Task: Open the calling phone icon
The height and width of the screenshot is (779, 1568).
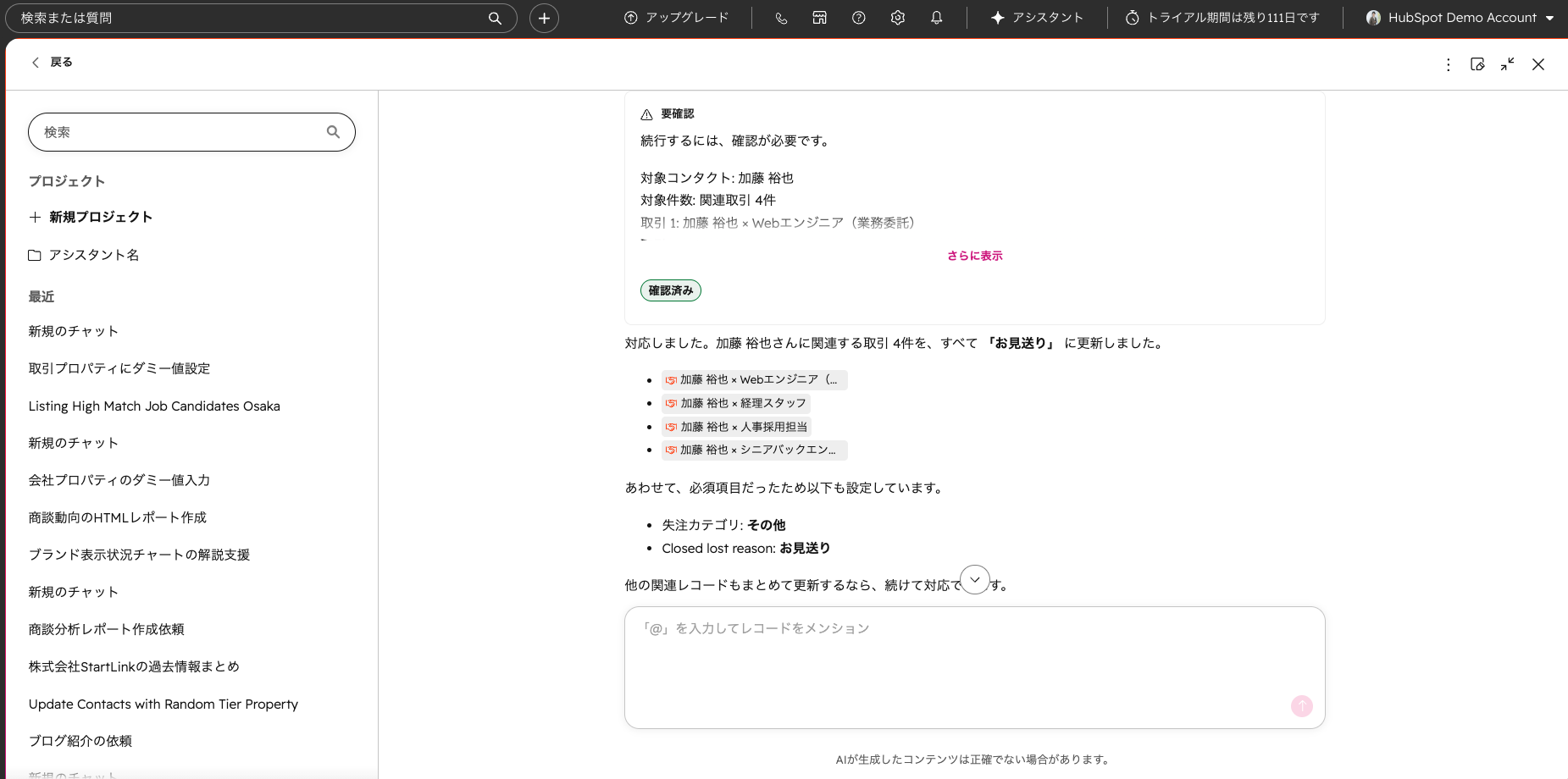Action: (x=781, y=18)
